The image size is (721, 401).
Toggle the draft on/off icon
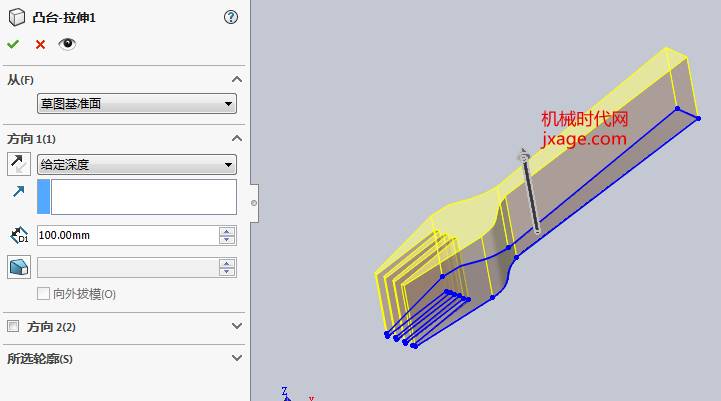[x=19, y=267]
